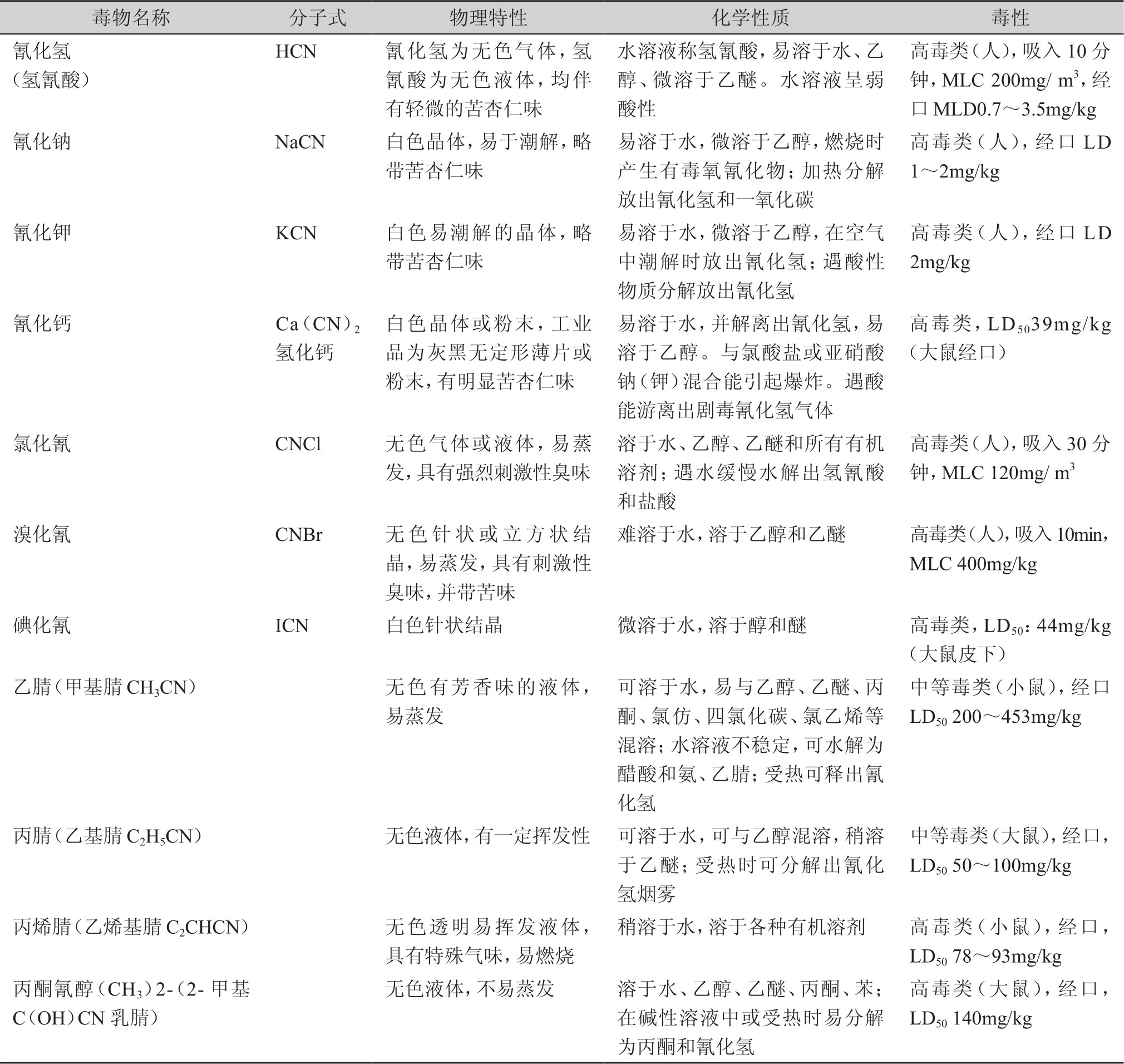1124x1064 pixels.
Task: Click the 物理特性 column header
Action: coord(489,18)
